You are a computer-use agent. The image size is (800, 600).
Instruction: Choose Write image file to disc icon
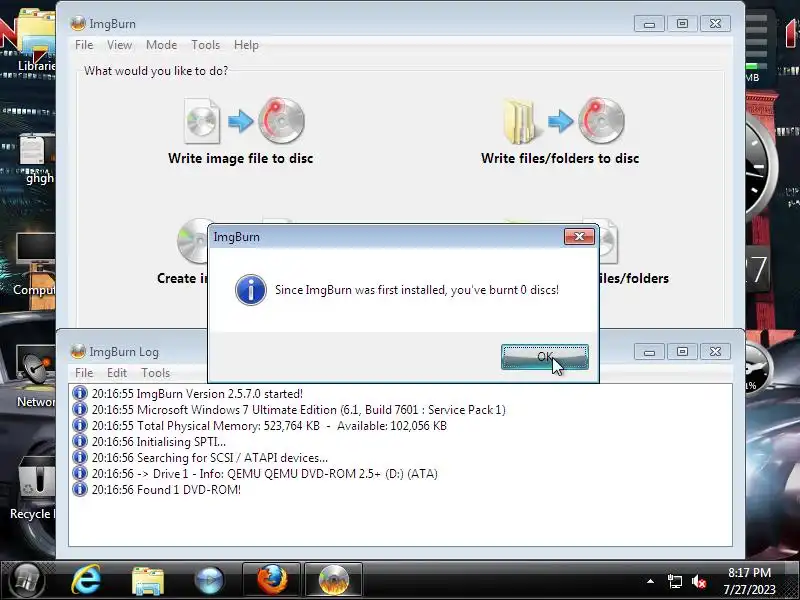pyautogui.click(x=244, y=120)
